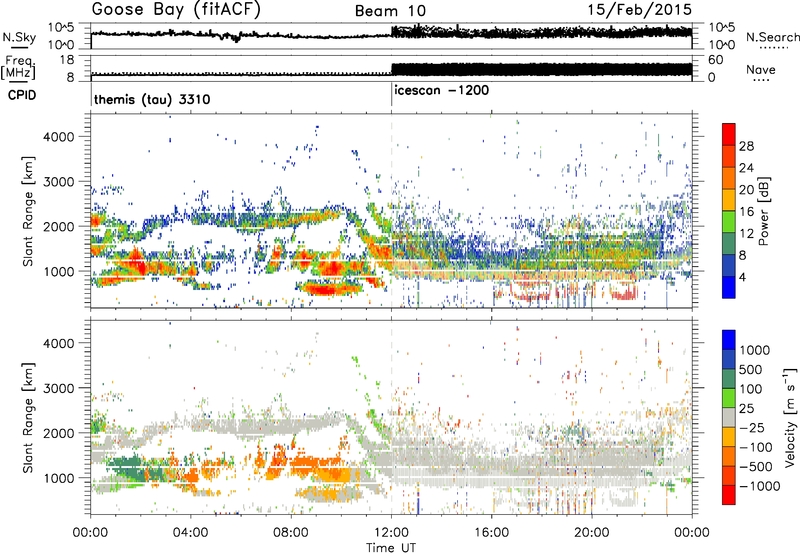Click the '3000' tick on velocity panel
800x554 pixels.
click(x=58, y=388)
